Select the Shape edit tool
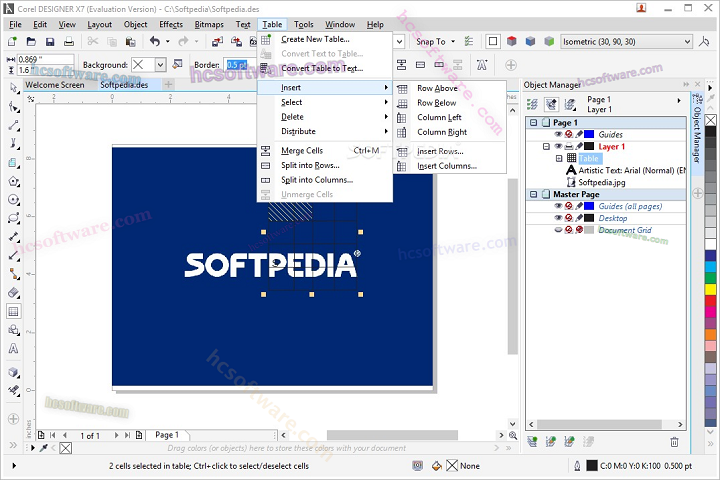 (14, 107)
